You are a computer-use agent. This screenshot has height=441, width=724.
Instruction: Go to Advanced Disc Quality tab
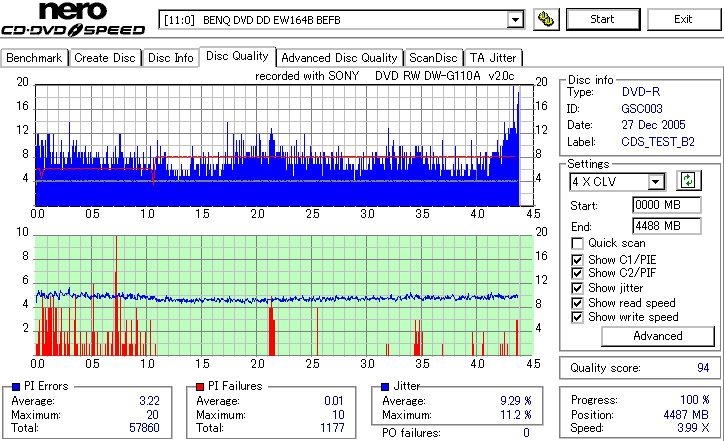pyautogui.click(x=339, y=58)
